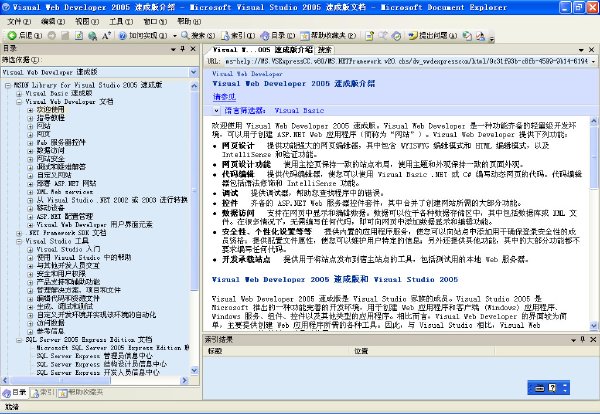Click the grey Forward arrow icon

coord(52,36)
